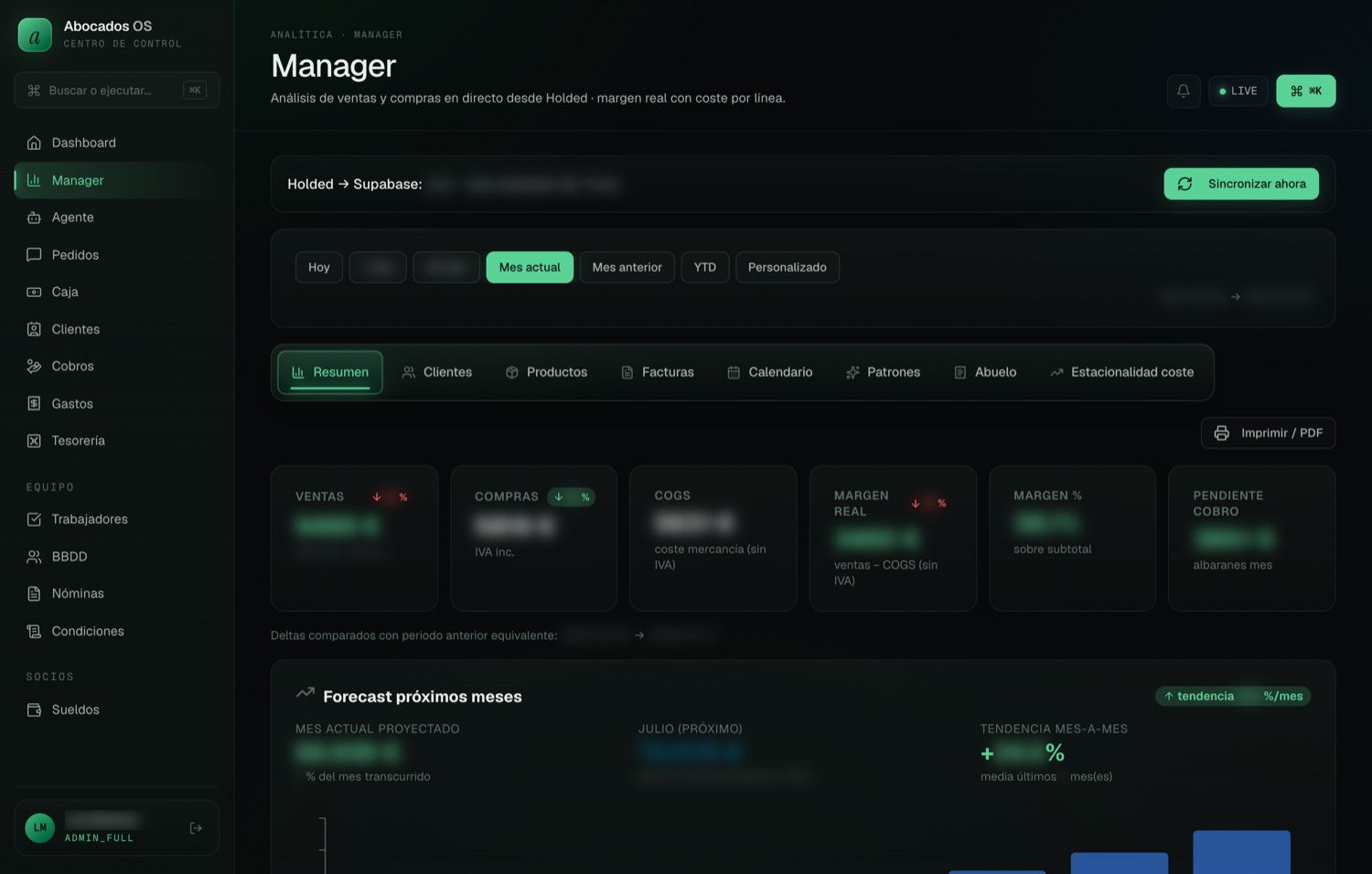Click the Nóminas document icon
The width and height of the screenshot is (1372, 874).
point(34,593)
